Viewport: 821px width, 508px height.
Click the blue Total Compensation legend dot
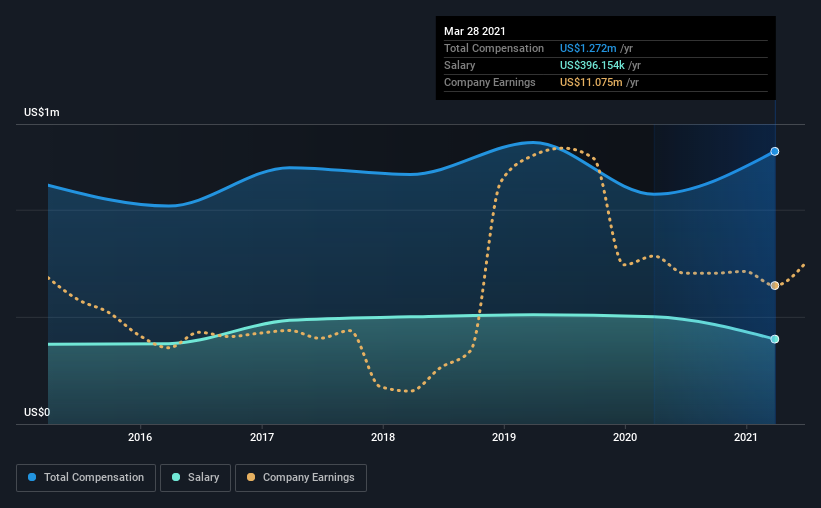pos(32,477)
